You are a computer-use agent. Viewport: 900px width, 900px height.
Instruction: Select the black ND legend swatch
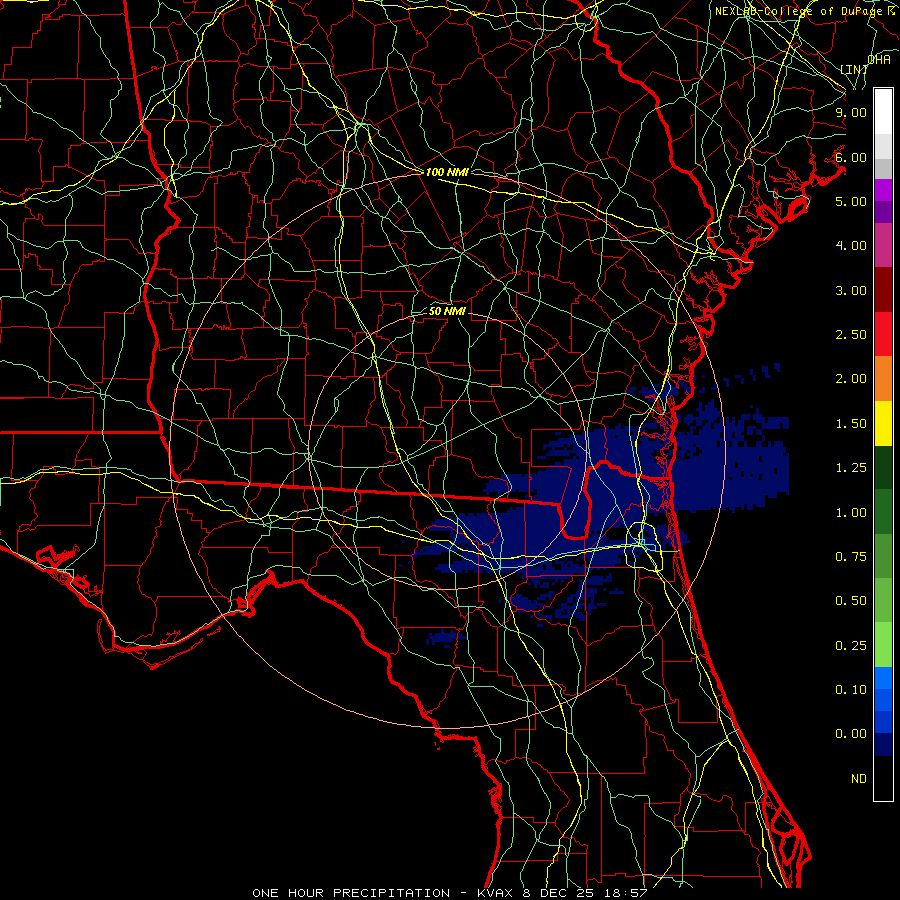[883, 778]
